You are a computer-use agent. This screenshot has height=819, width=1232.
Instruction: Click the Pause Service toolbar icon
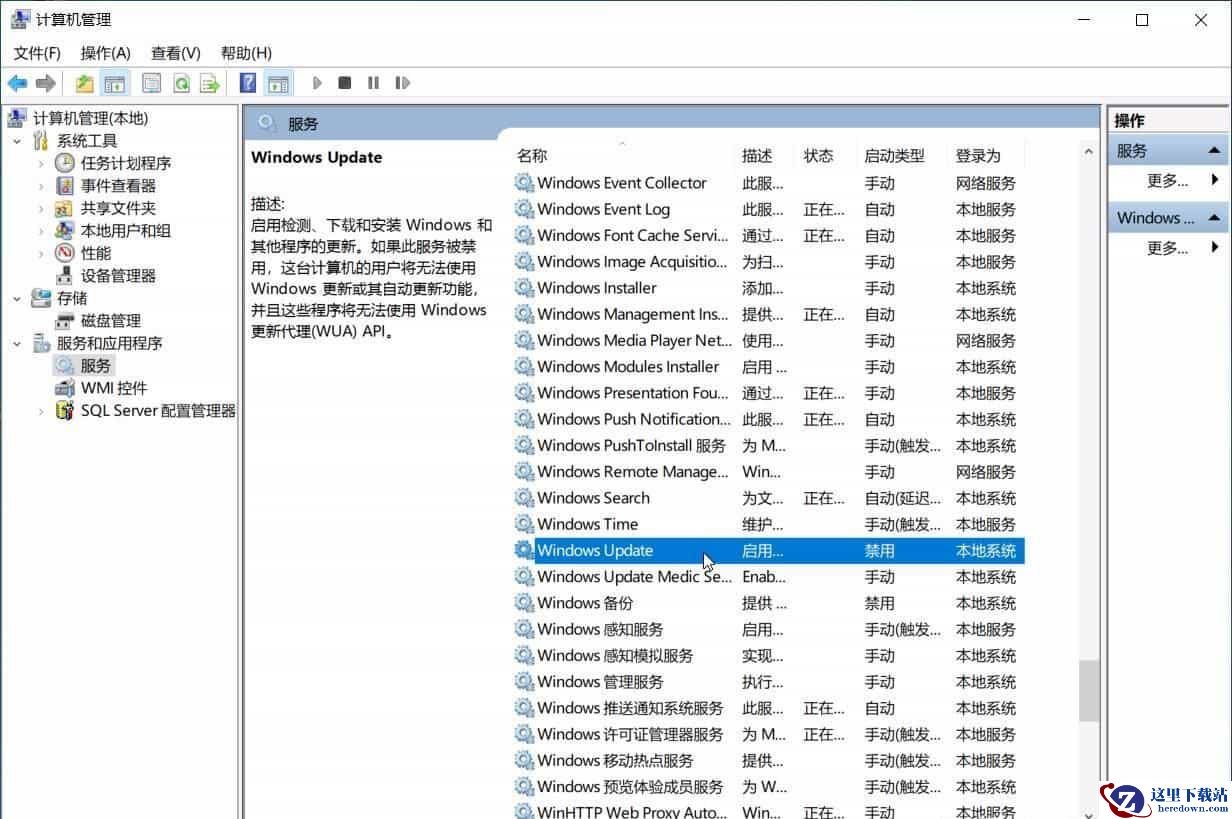[373, 83]
